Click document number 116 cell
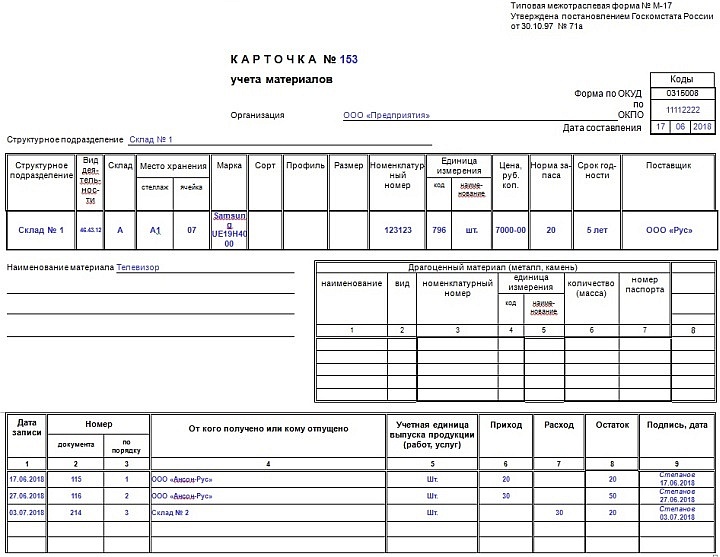Screen dimensions: 720x557 76,496
